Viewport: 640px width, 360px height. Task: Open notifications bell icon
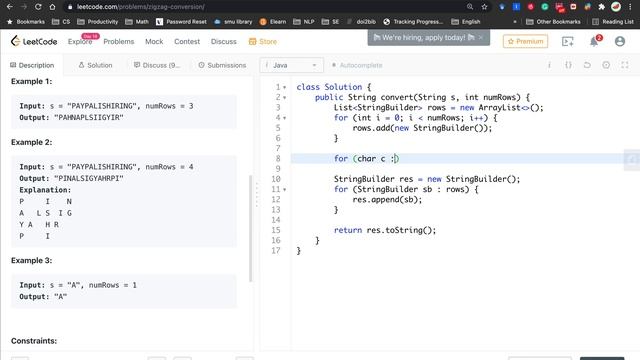(594, 41)
